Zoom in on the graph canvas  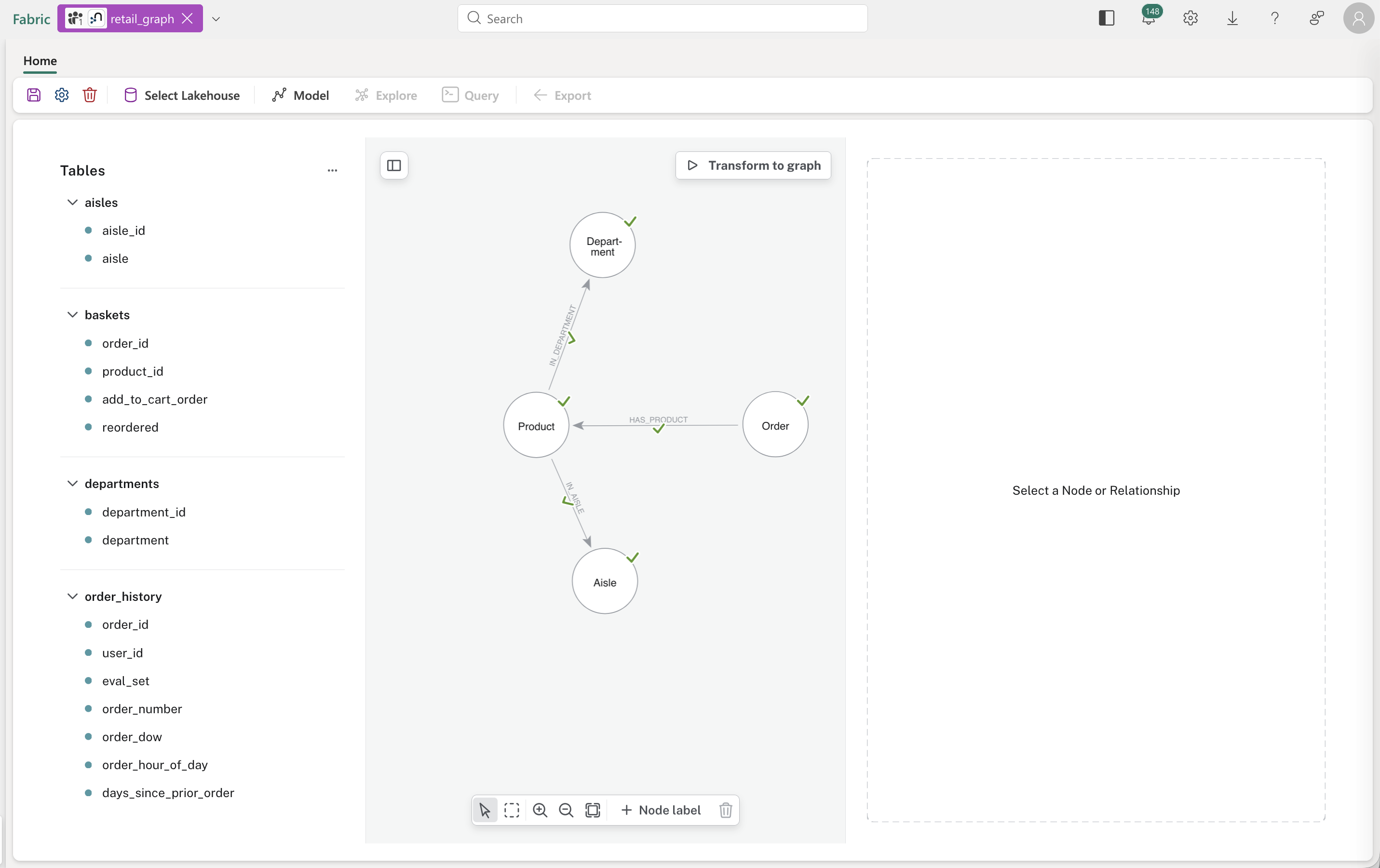click(540, 810)
